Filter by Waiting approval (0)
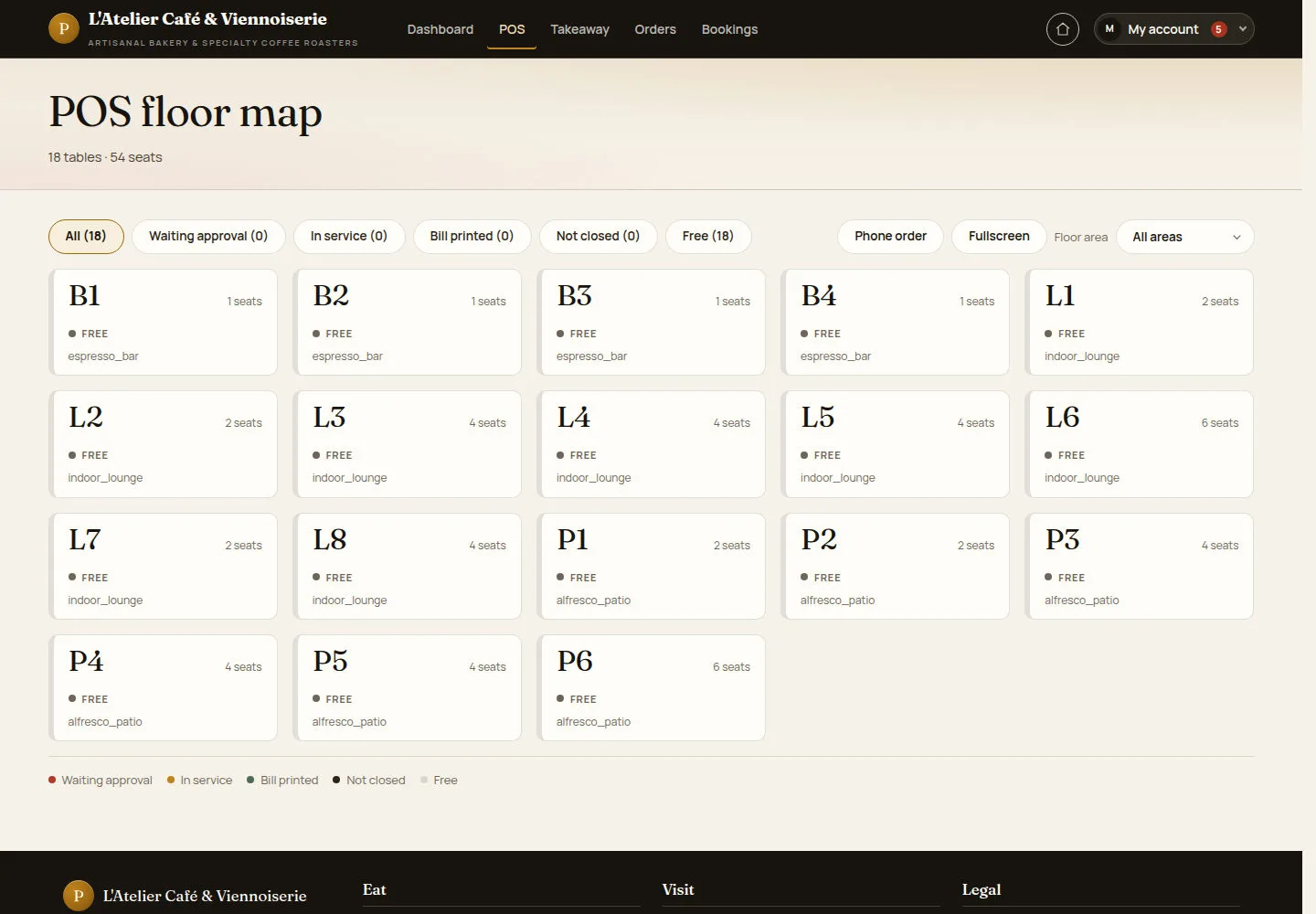This screenshot has width=1316, height=914. [208, 236]
